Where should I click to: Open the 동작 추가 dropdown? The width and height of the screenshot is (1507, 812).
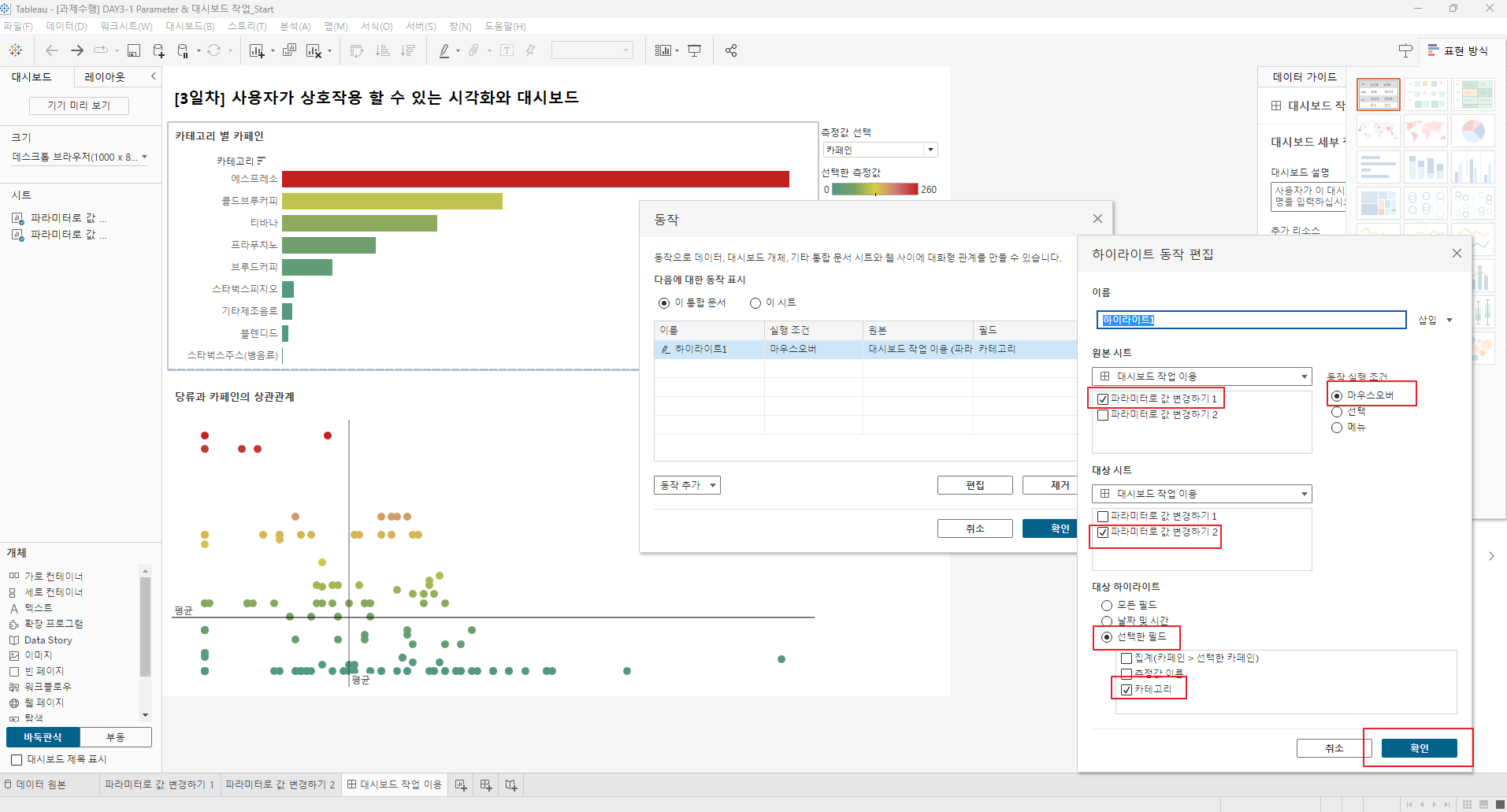(x=687, y=485)
